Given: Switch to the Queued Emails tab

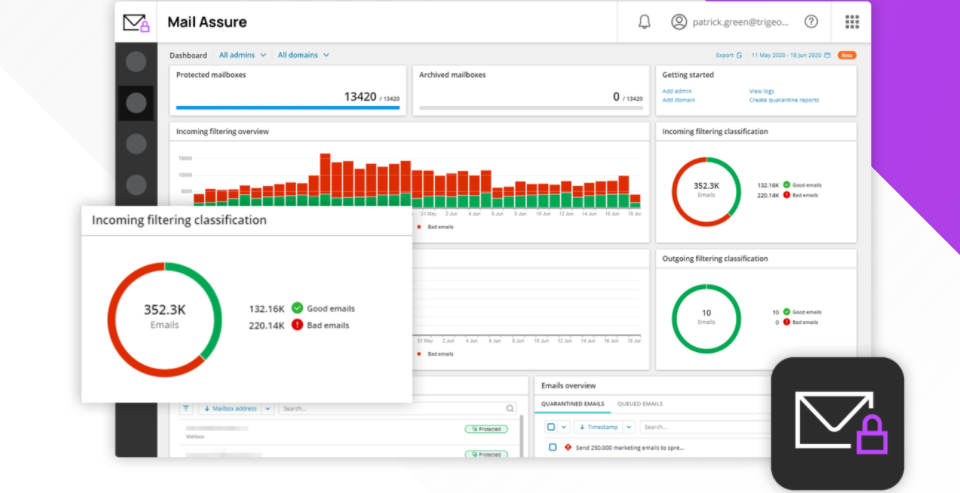Looking at the screenshot, I should tap(640, 403).
